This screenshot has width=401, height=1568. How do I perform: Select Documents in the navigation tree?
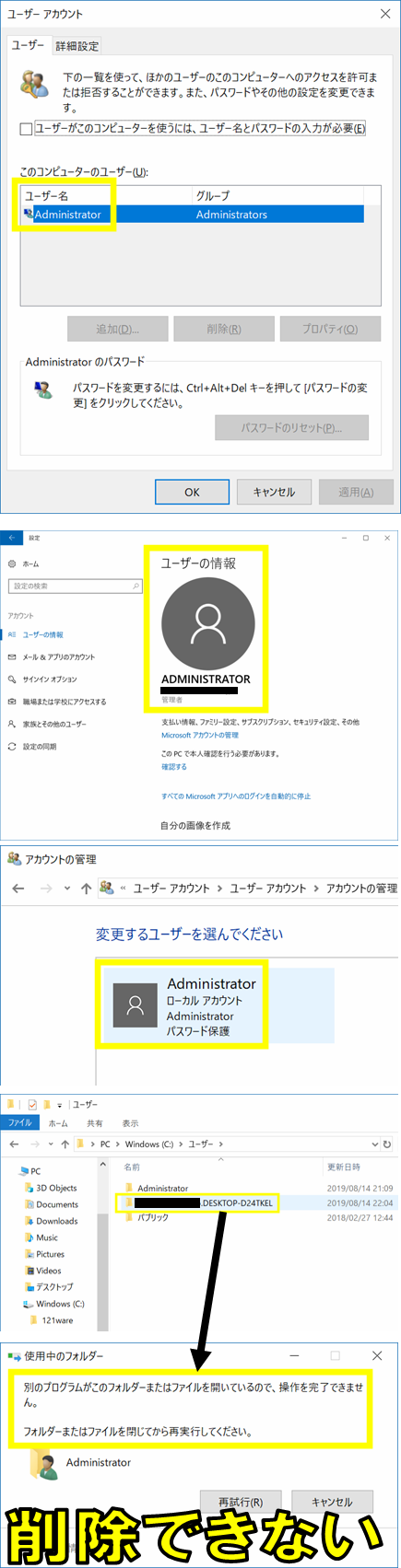coord(57,1204)
